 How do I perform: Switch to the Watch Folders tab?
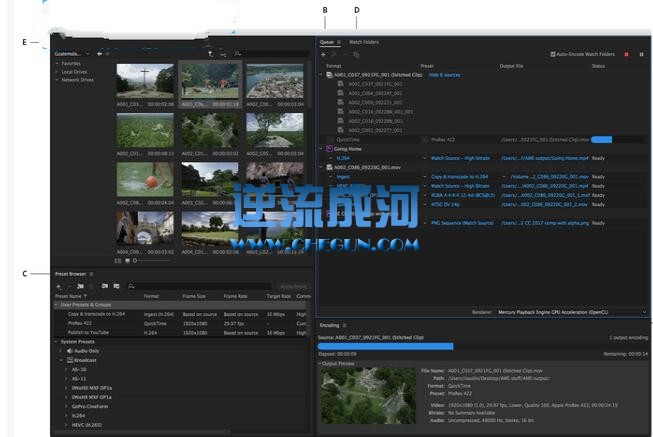pos(364,42)
